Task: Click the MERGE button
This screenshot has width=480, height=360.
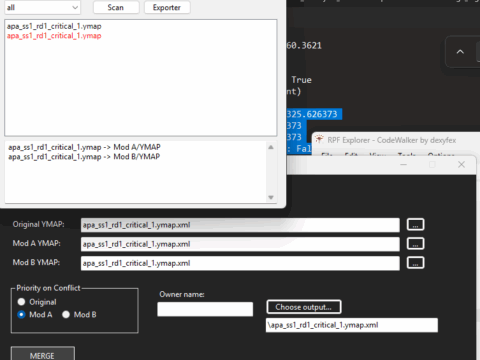Action: [x=42, y=354]
